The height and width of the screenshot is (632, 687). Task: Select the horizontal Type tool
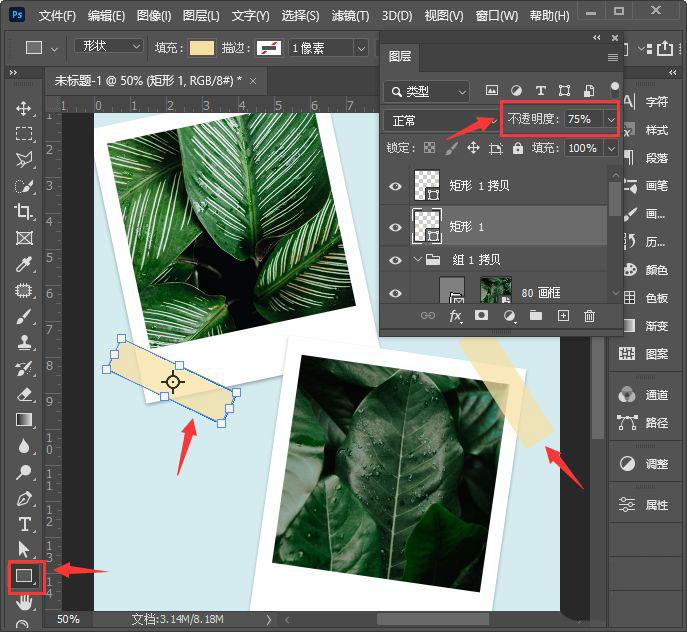pos(24,524)
